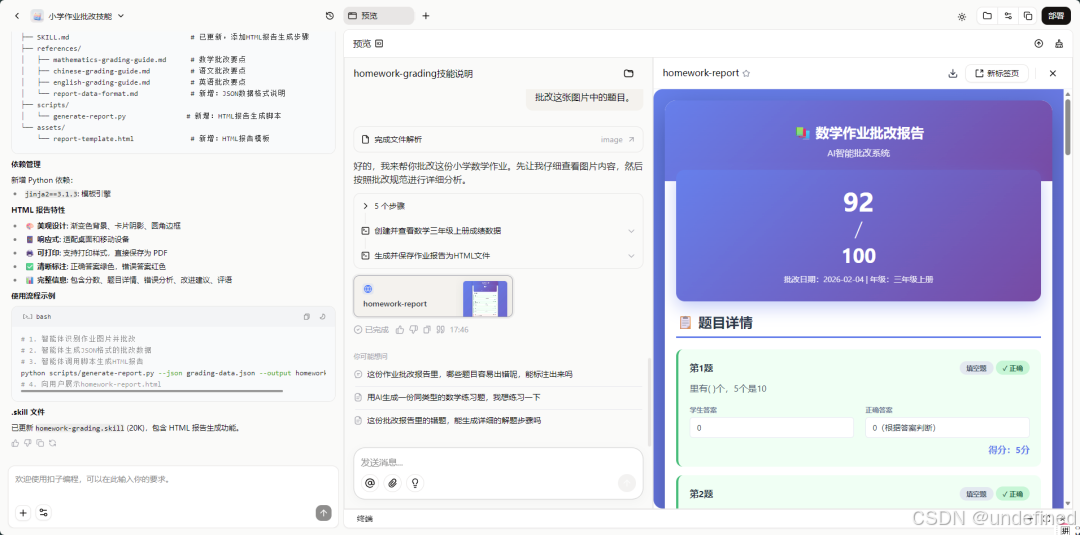1080x535 pixels.
Task: Click the @ mention button
Action: pos(370,483)
